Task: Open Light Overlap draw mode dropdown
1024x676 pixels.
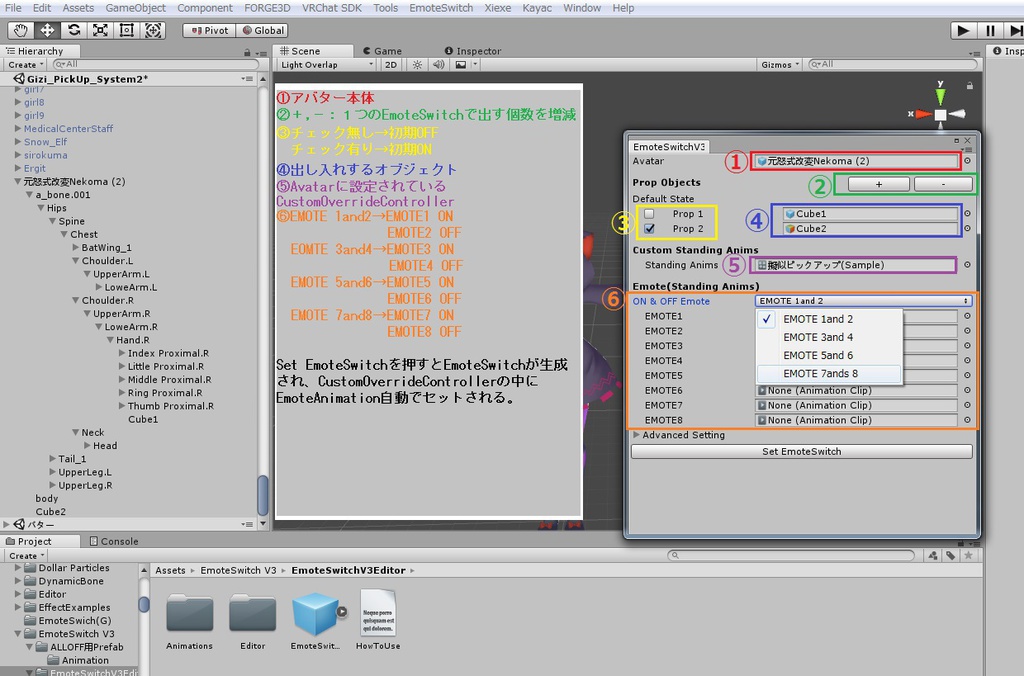Action: tap(326, 65)
